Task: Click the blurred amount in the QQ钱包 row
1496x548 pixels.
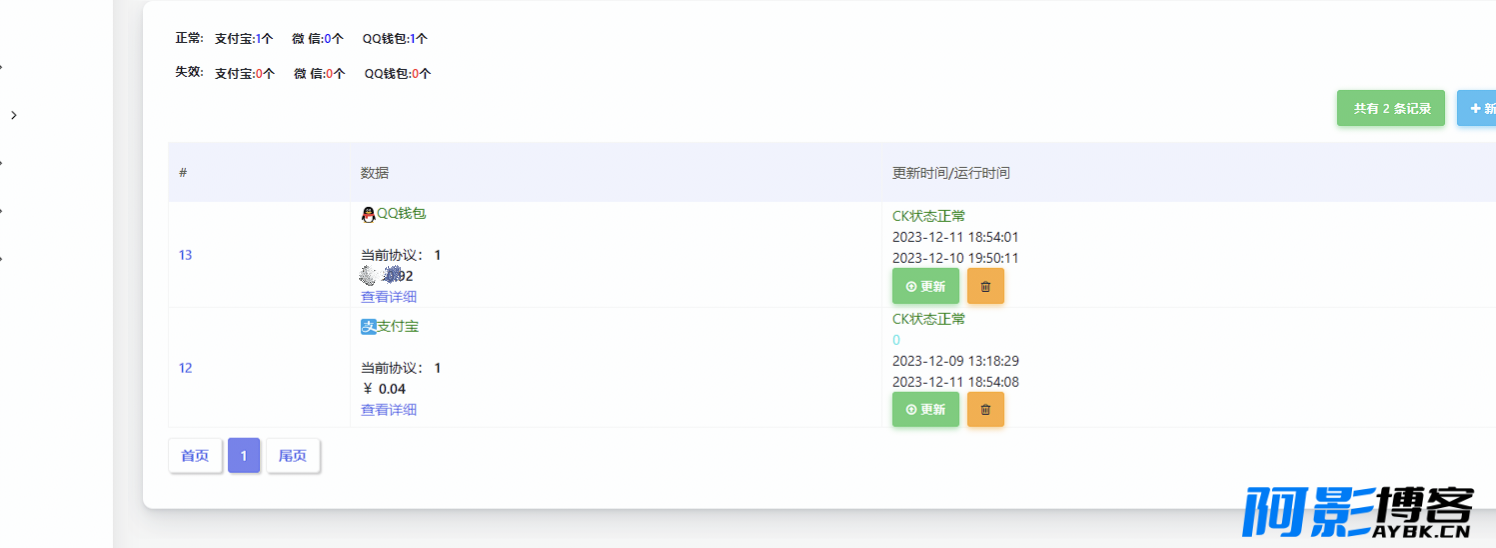Action: (x=387, y=276)
